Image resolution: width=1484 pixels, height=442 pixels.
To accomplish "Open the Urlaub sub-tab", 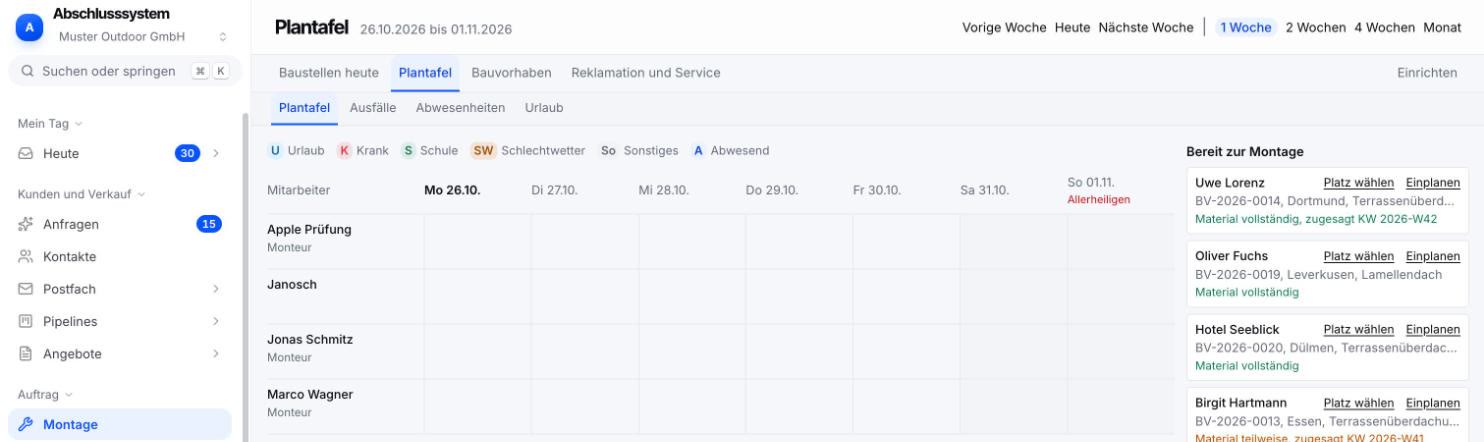I will [545, 107].
